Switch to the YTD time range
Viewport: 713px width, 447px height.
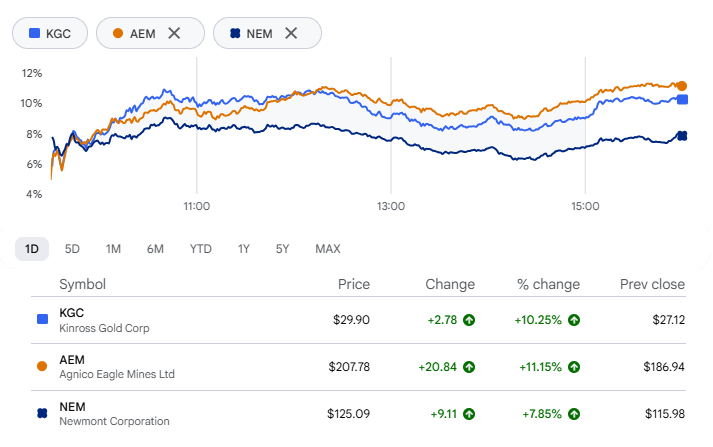(x=201, y=249)
